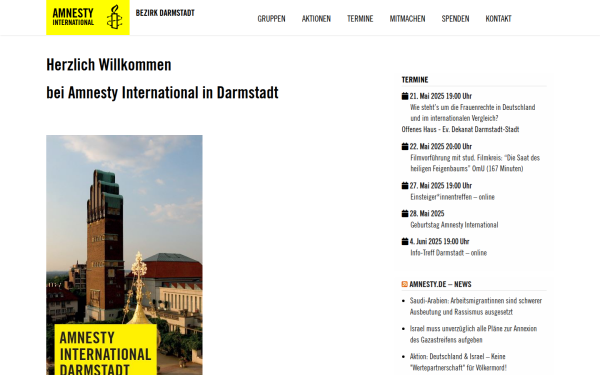Click the Bezirk Darmstadt site title
The width and height of the screenshot is (600, 375).
(165, 13)
